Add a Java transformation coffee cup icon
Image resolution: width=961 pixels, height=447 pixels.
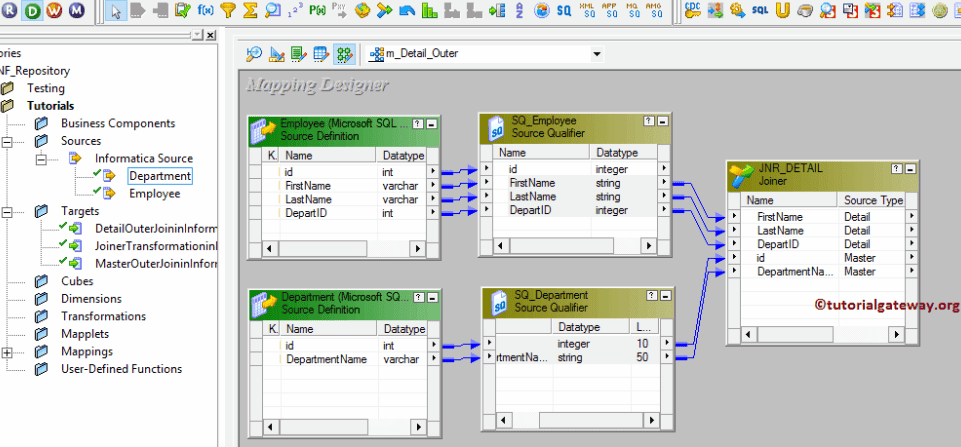[x=804, y=10]
